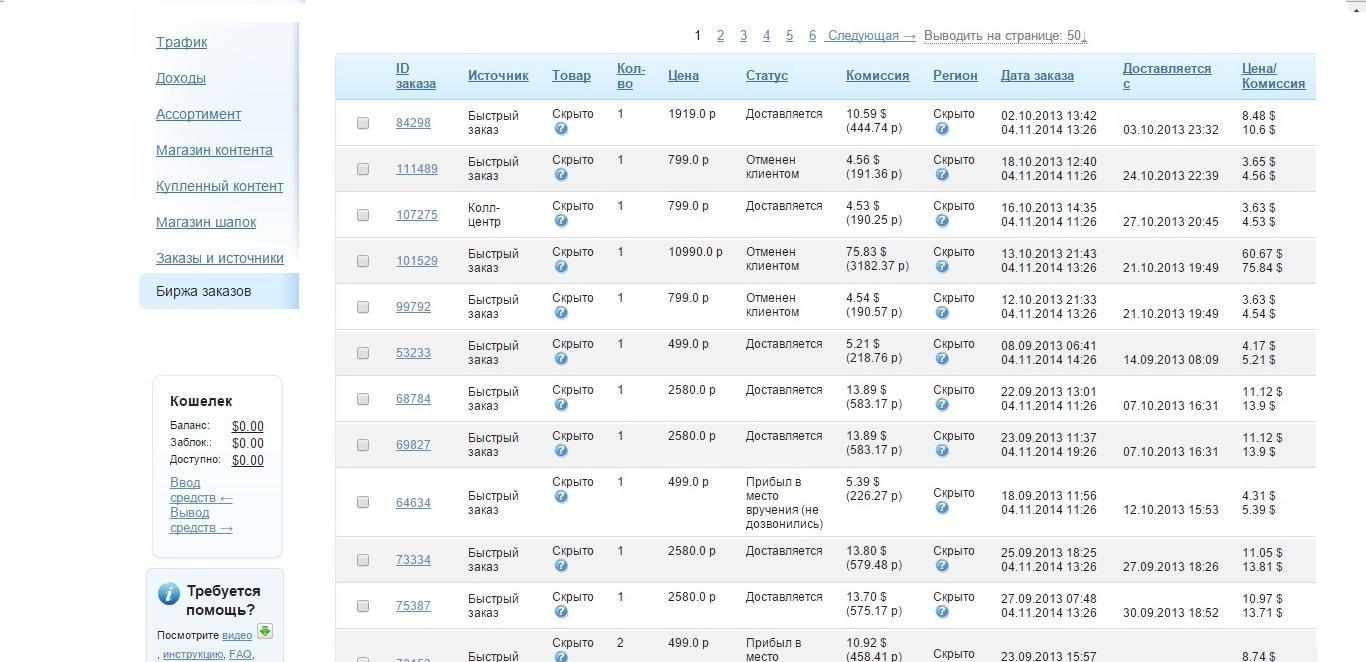Enable the checkbox for order 64634
This screenshot has width=1366, height=662.
tap(363, 502)
